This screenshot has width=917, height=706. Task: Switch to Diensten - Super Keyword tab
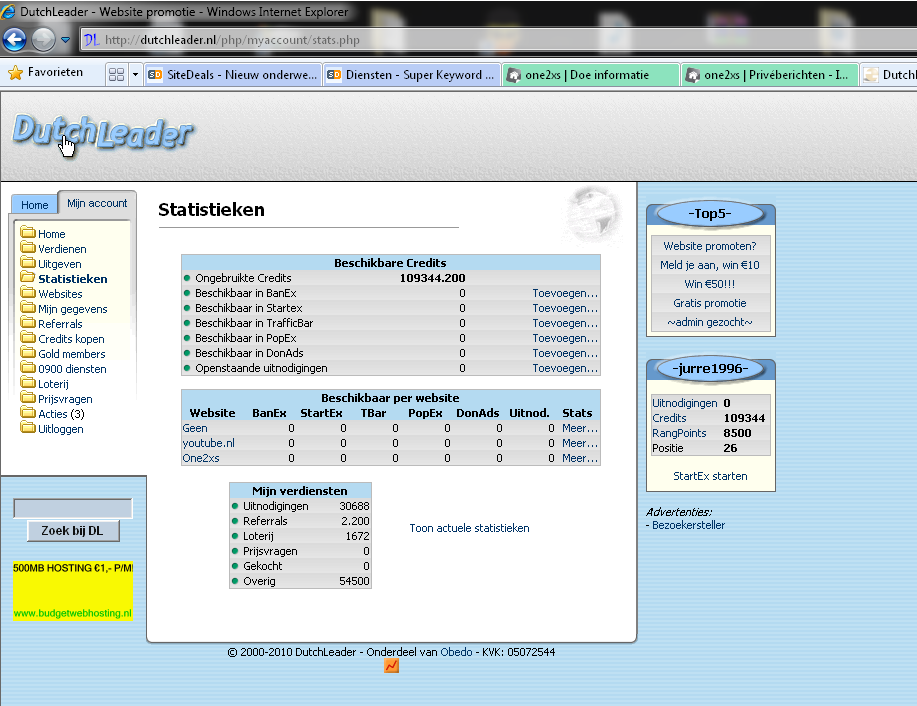click(412, 75)
